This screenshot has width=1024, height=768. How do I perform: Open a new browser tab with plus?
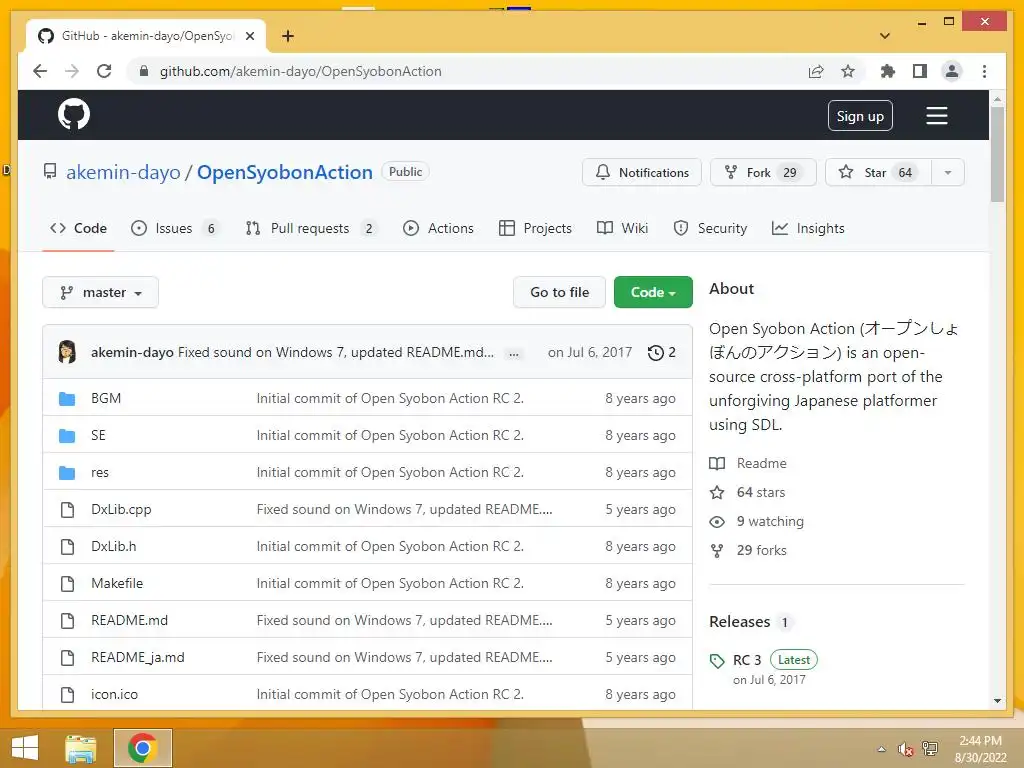pyautogui.click(x=288, y=36)
